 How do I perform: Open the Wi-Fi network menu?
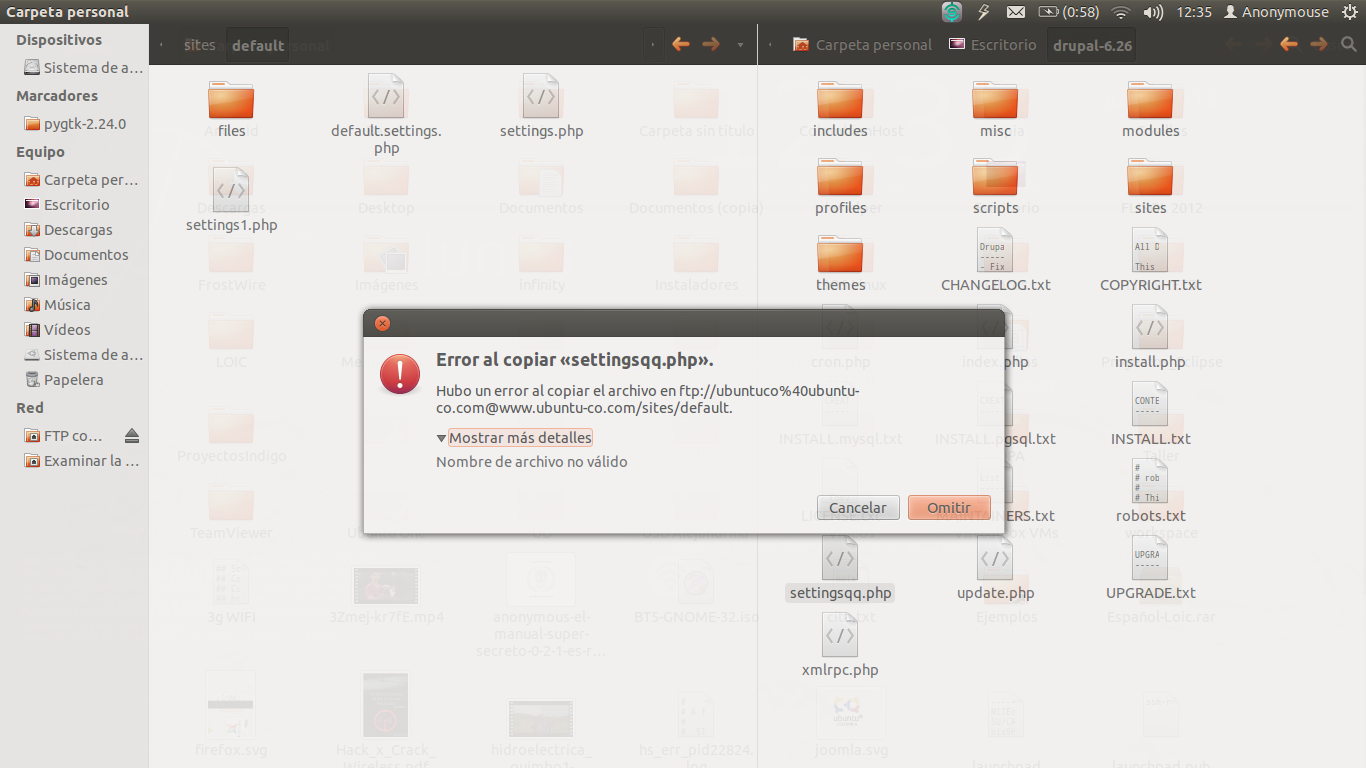click(1121, 12)
